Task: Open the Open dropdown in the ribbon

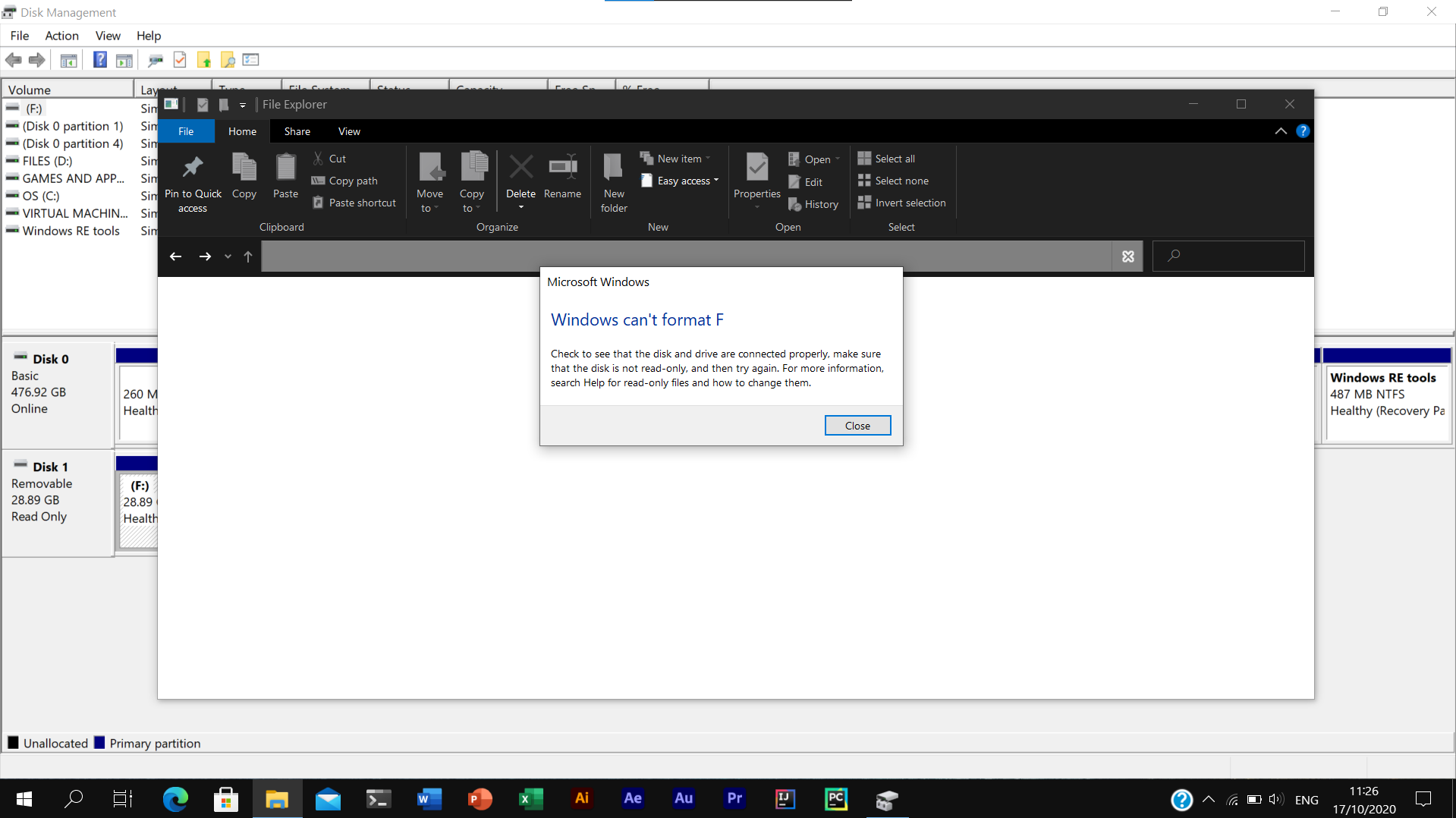Action: [x=814, y=159]
